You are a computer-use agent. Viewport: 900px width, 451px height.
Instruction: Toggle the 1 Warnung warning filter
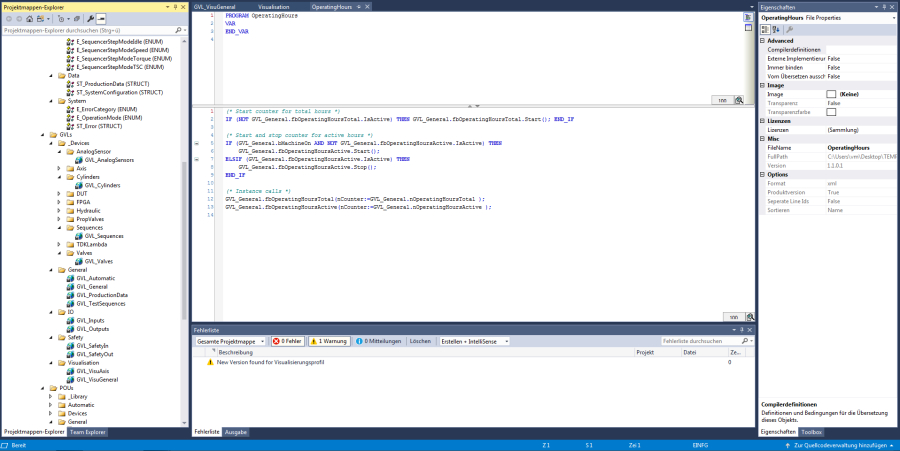pyautogui.click(x=328, y=341)
